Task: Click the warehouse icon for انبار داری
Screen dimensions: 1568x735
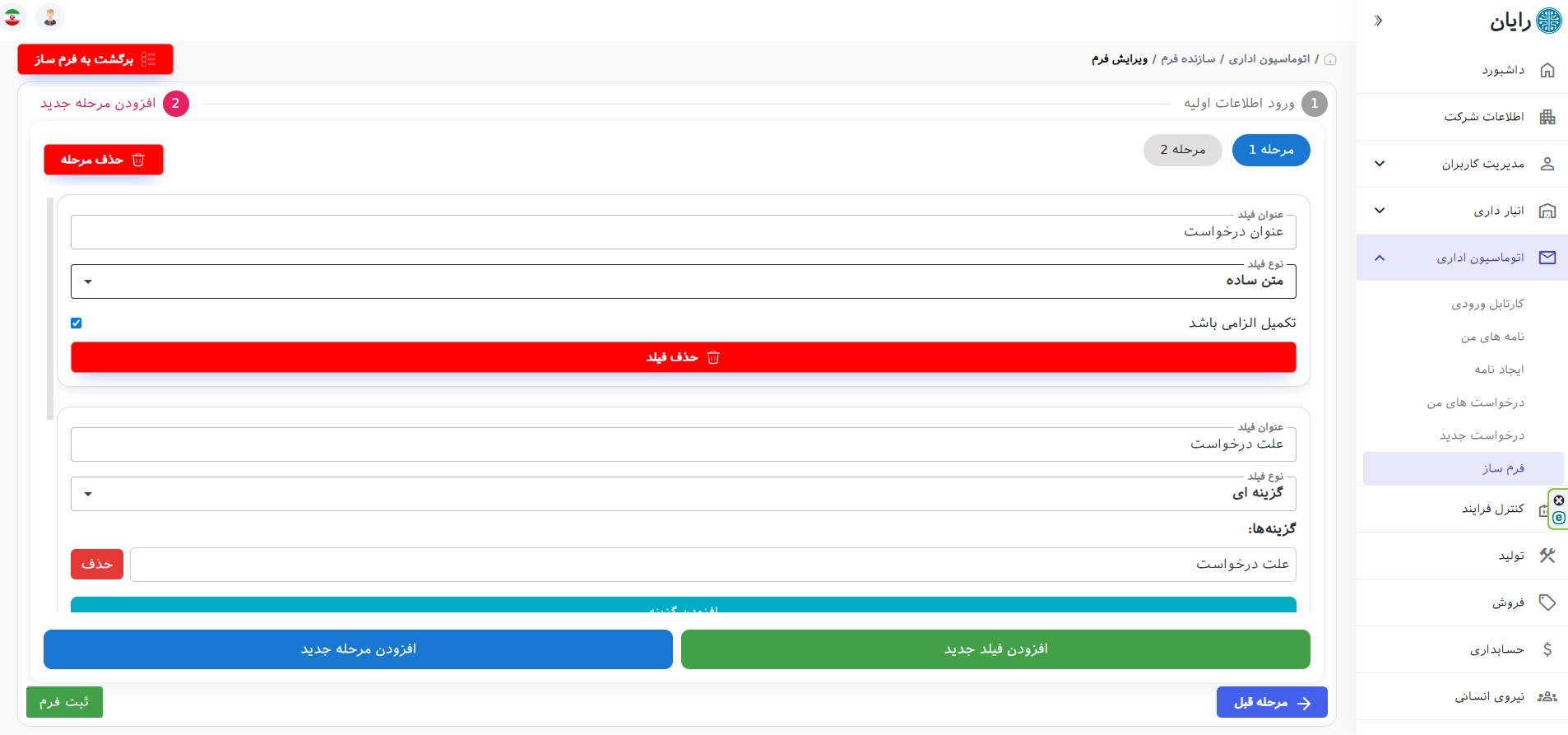Action: 1547,211
